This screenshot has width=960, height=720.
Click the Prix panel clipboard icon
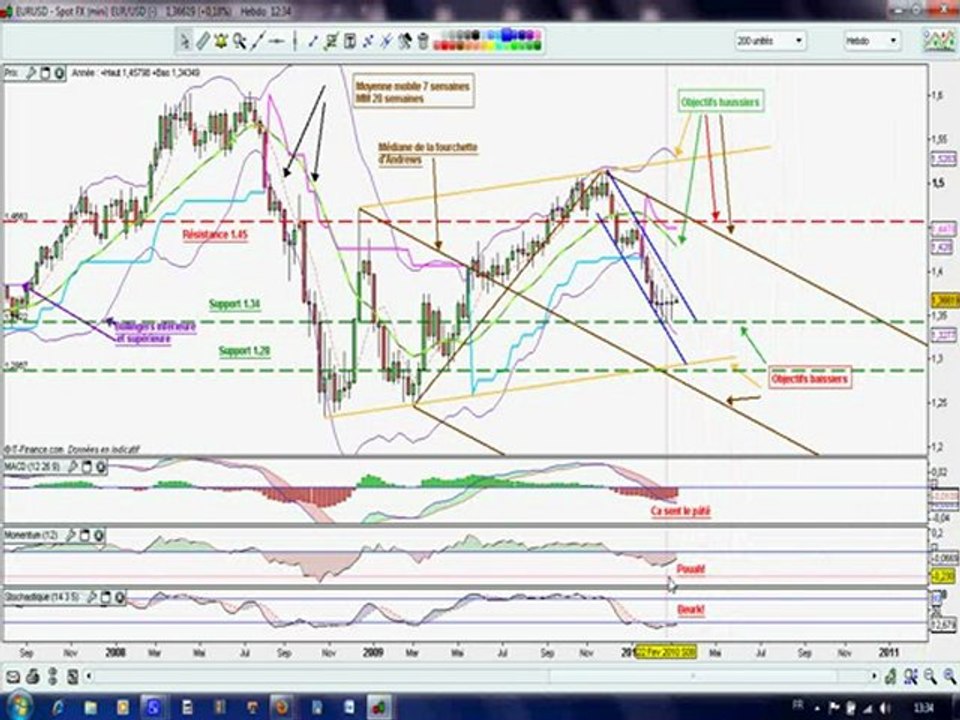[x=45, y=73]
